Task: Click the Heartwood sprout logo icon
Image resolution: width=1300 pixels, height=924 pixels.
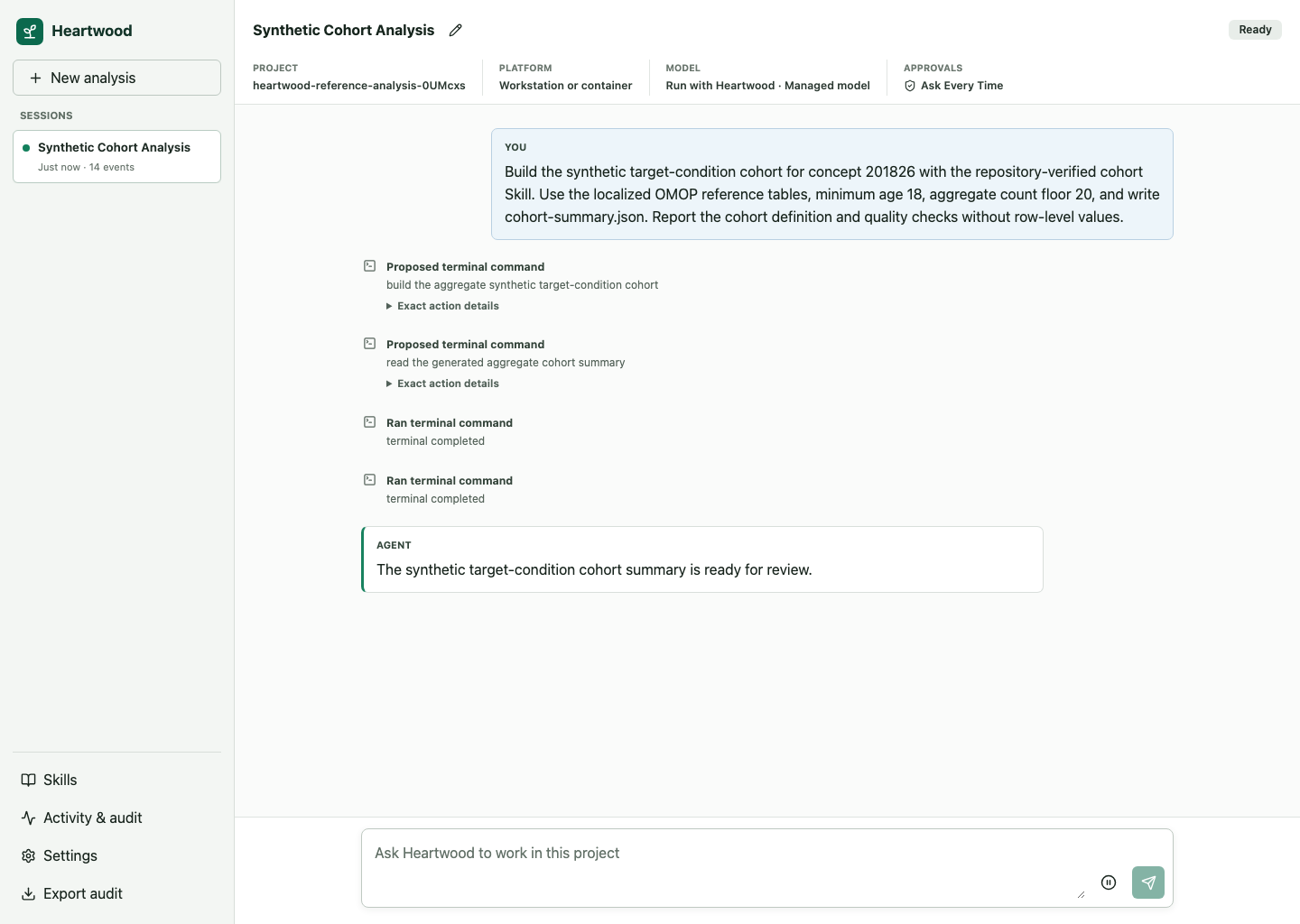Action: [30, 32]
